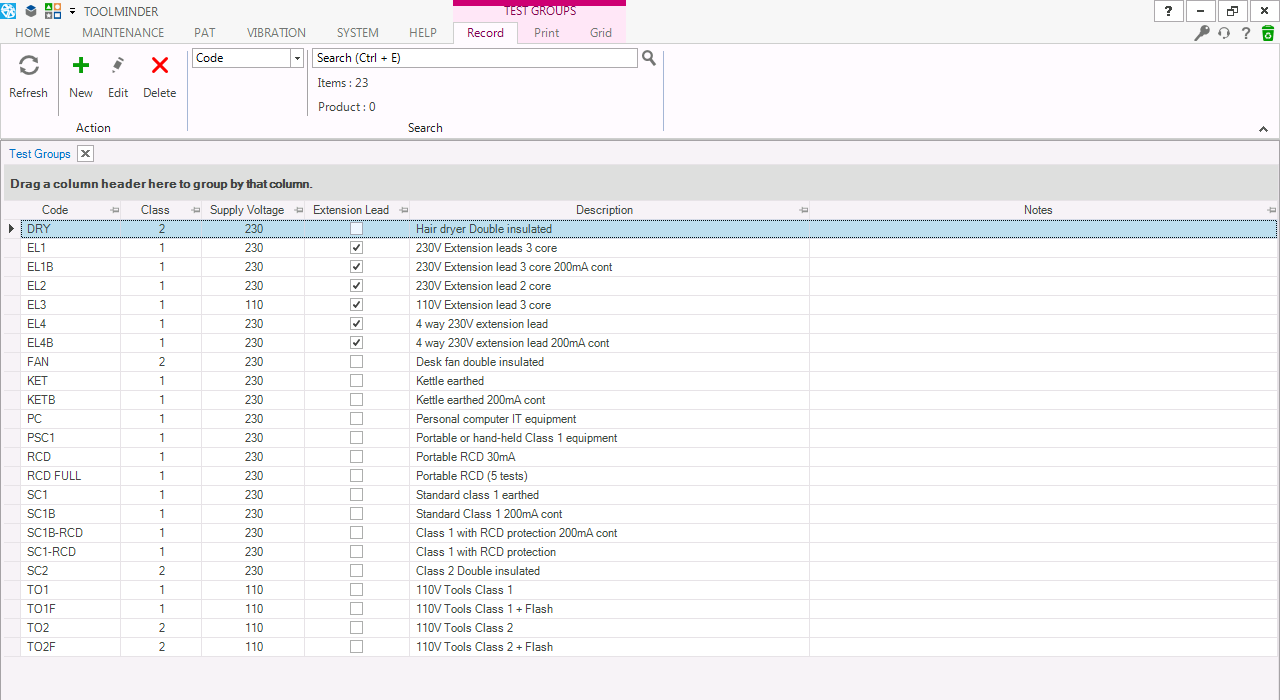Viewport: 1280px width, 700px height.
Task: Click the 'Portable RCD 30mA' description cell
Action: [609, 457]
